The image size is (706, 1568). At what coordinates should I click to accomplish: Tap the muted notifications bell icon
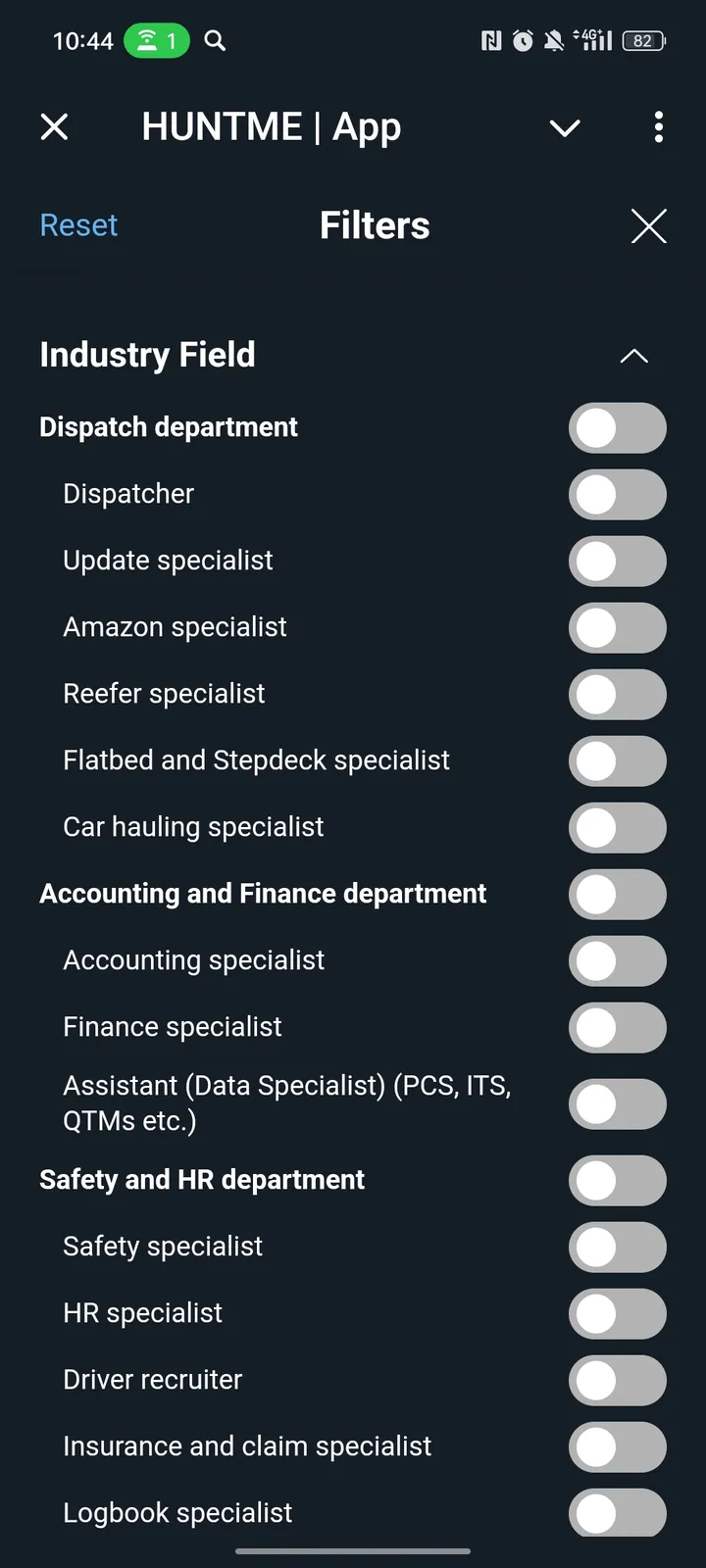pyautogui.click(x=553, y=41)
